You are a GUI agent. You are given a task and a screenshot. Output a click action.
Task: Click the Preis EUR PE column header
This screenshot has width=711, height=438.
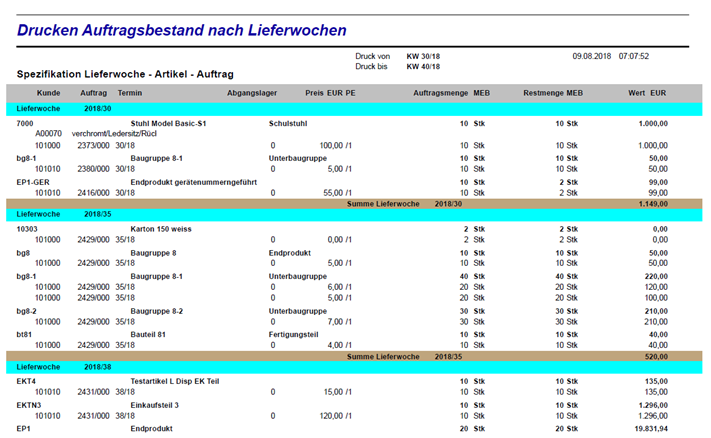click(330, 93)
